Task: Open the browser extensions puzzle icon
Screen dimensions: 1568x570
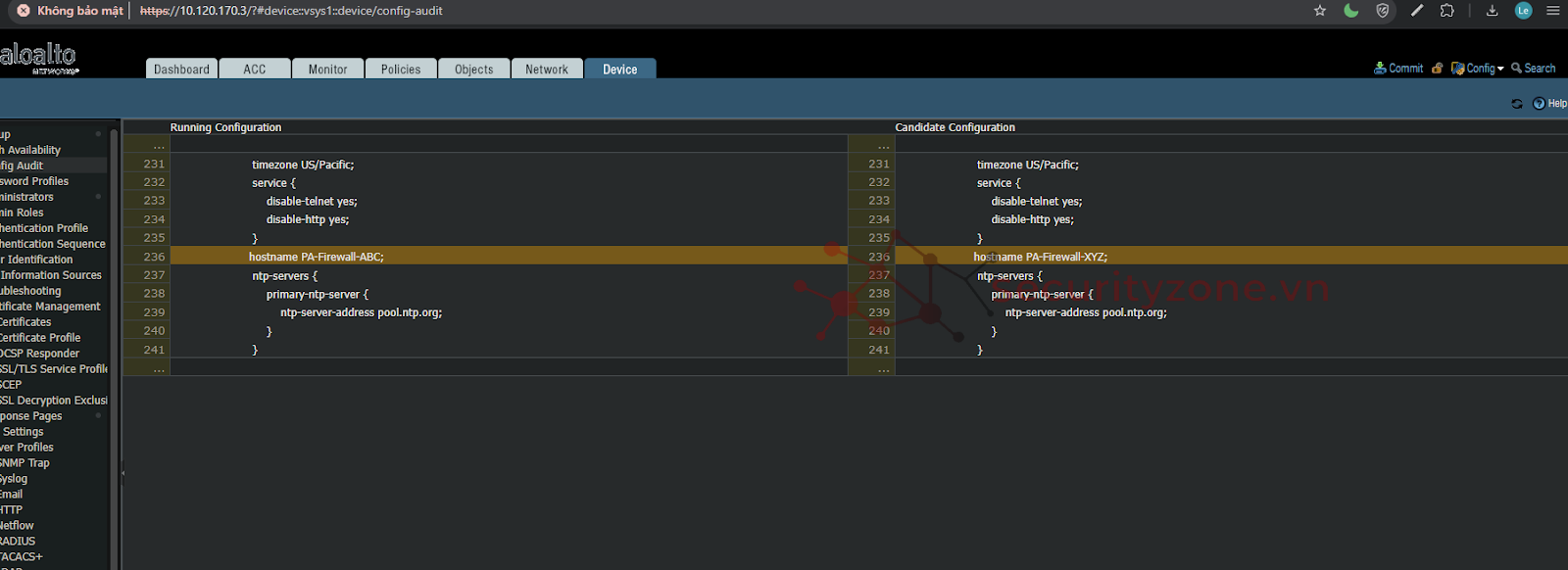Action: (1446, 11)
